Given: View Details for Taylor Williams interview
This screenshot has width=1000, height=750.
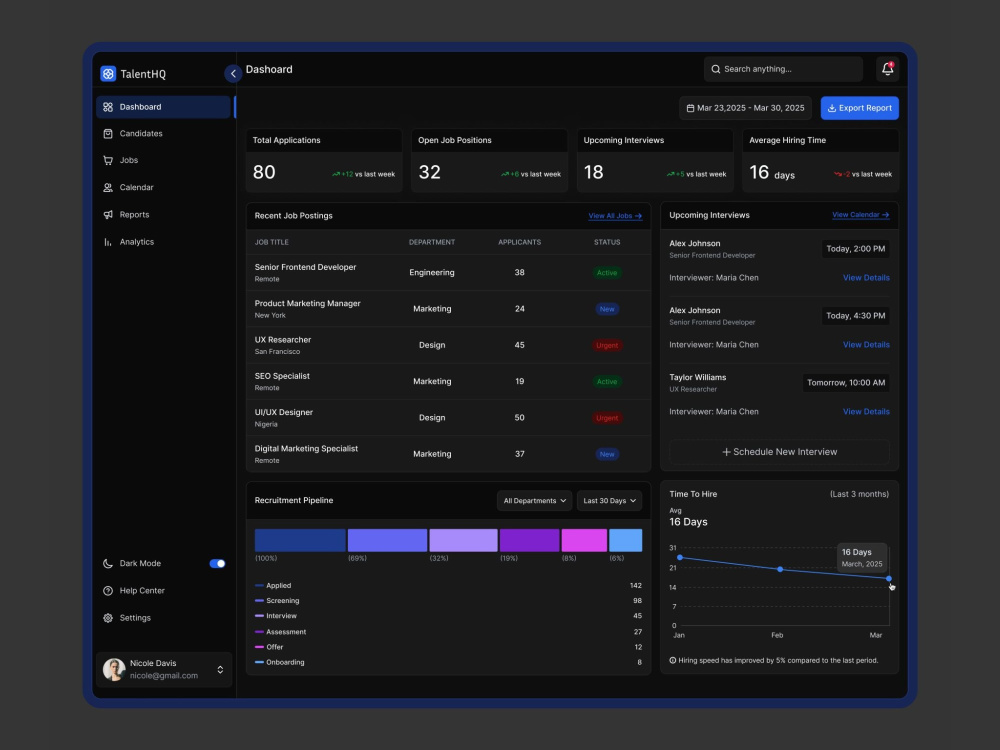Looking at the screenshot, I should [866, 412].
